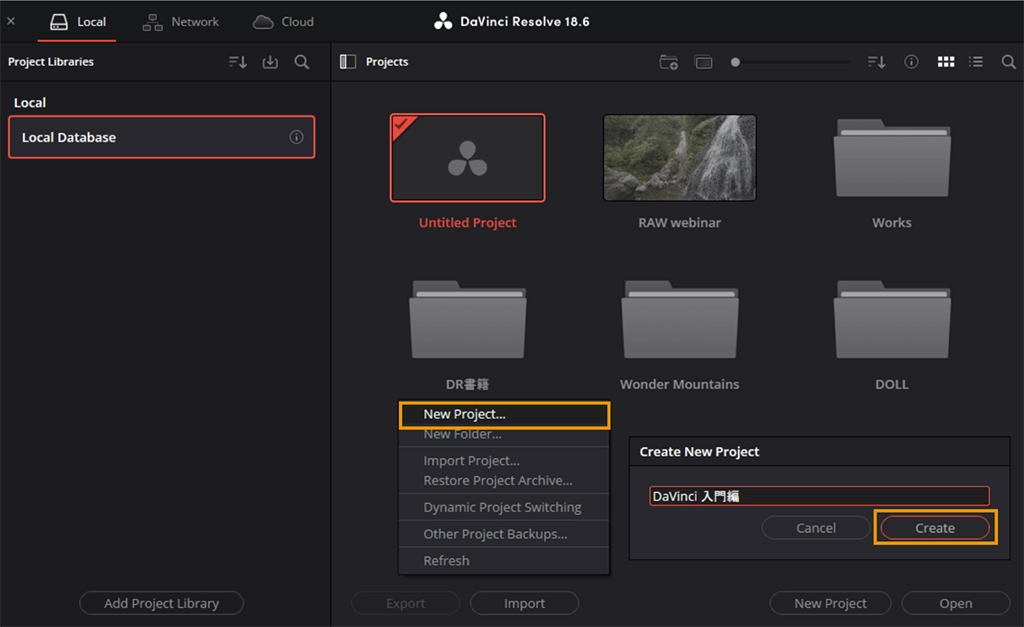1024x627 pixels.
Task: Select the Local Database library
Action: tap(161, 137)
